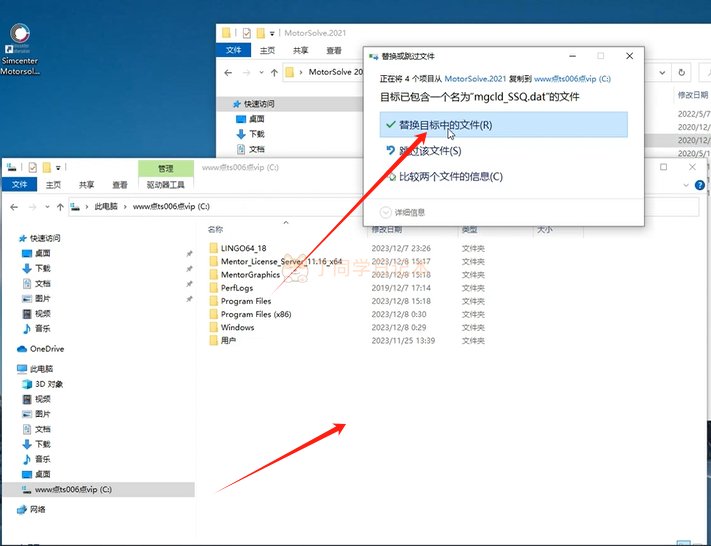The height and width of the screenshot is (546, 711).
Task: Select 音乐 under Quick access
Action: click(43, 328)
